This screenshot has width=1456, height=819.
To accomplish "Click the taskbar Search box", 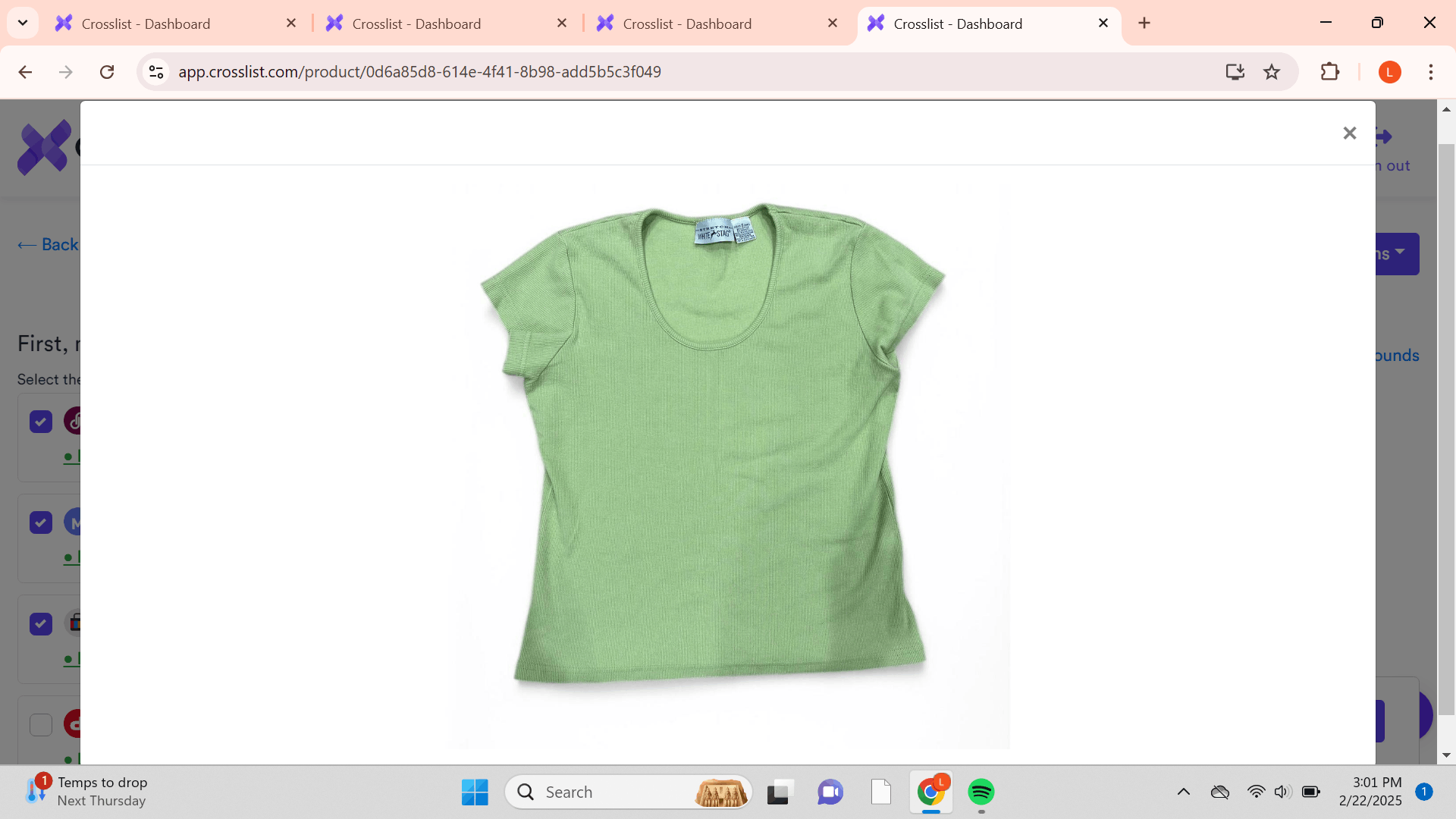I will click(628, 792).
